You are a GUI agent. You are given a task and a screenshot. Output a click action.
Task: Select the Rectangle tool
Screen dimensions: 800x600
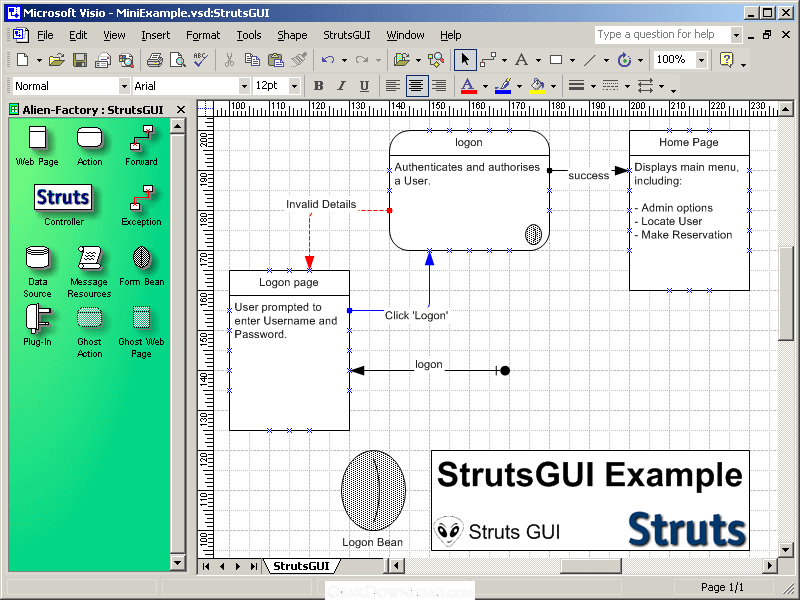[556, 60]
